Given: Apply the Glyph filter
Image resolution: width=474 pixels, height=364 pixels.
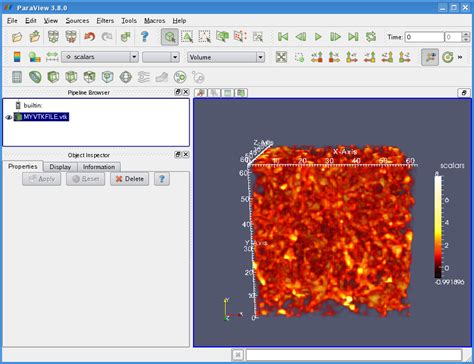Looking at the screenshot, I should (126, 77).
